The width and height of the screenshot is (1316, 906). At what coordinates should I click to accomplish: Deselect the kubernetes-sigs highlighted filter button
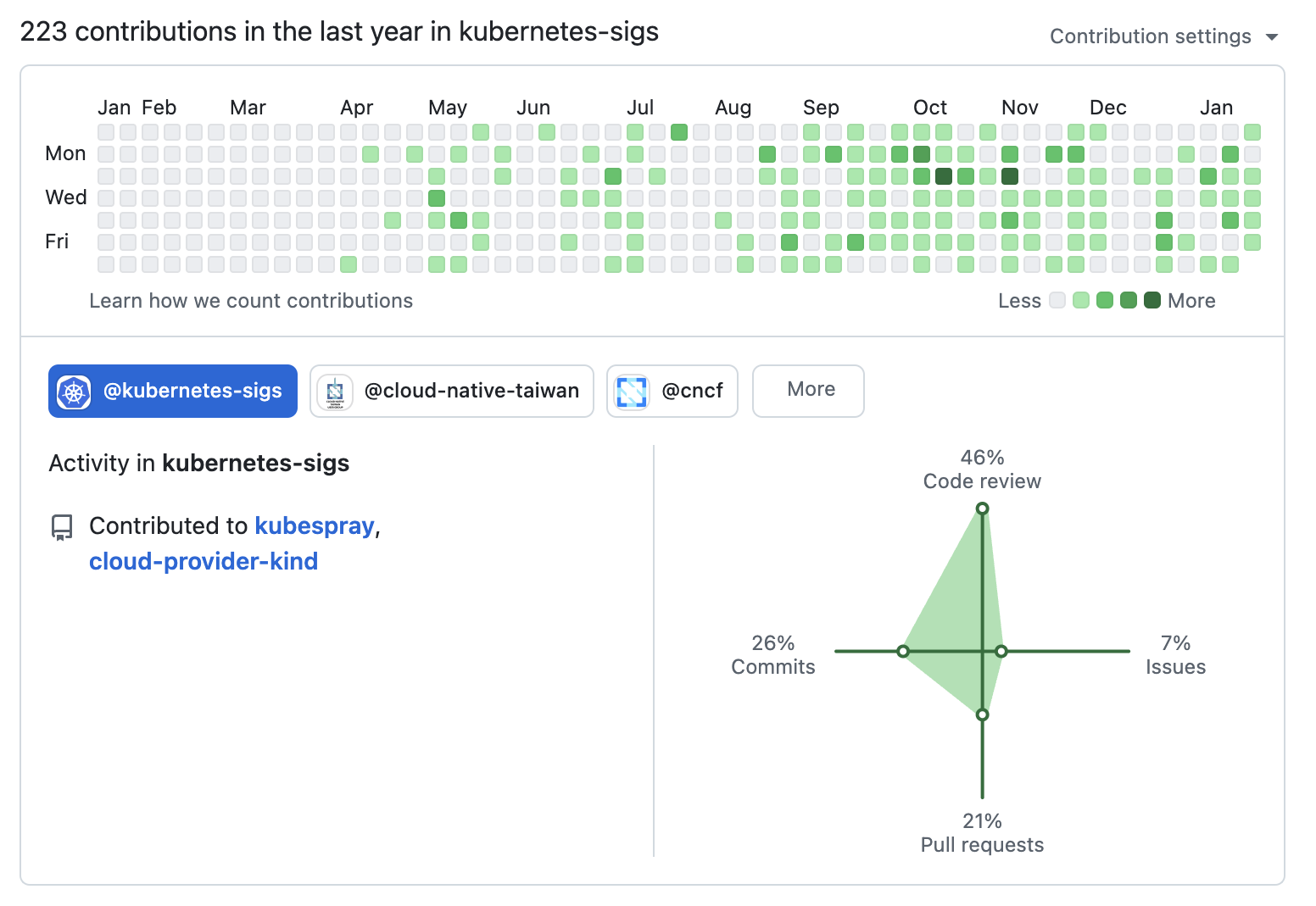coord(172,391)
